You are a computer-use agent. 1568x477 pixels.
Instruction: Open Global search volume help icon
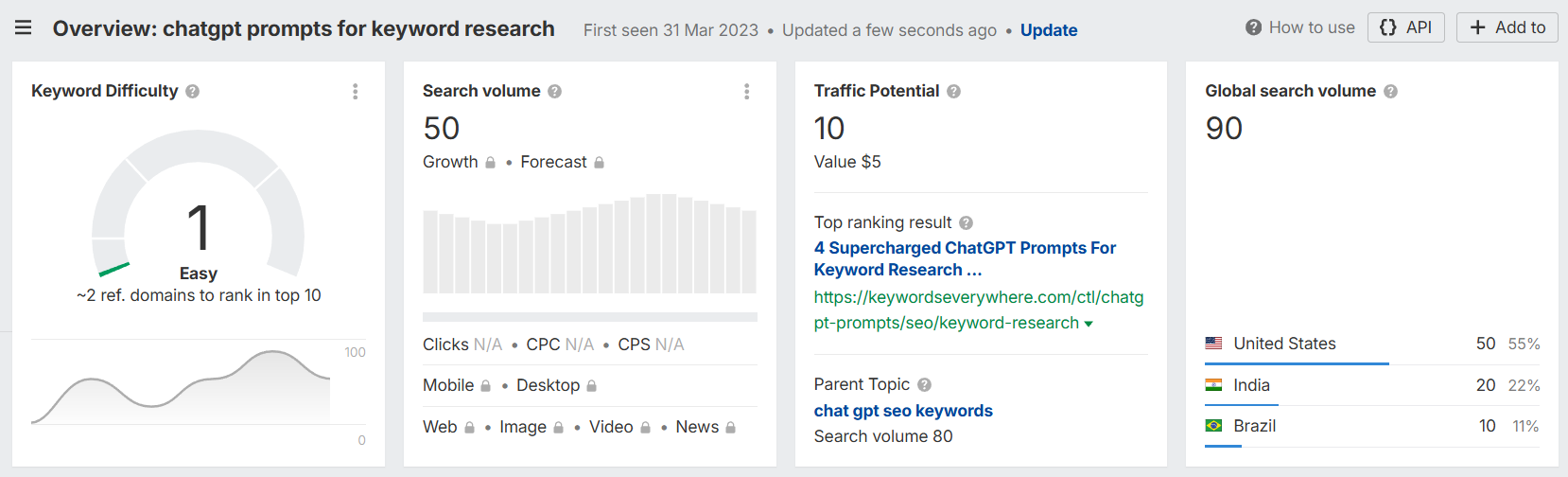point(1391,92)
